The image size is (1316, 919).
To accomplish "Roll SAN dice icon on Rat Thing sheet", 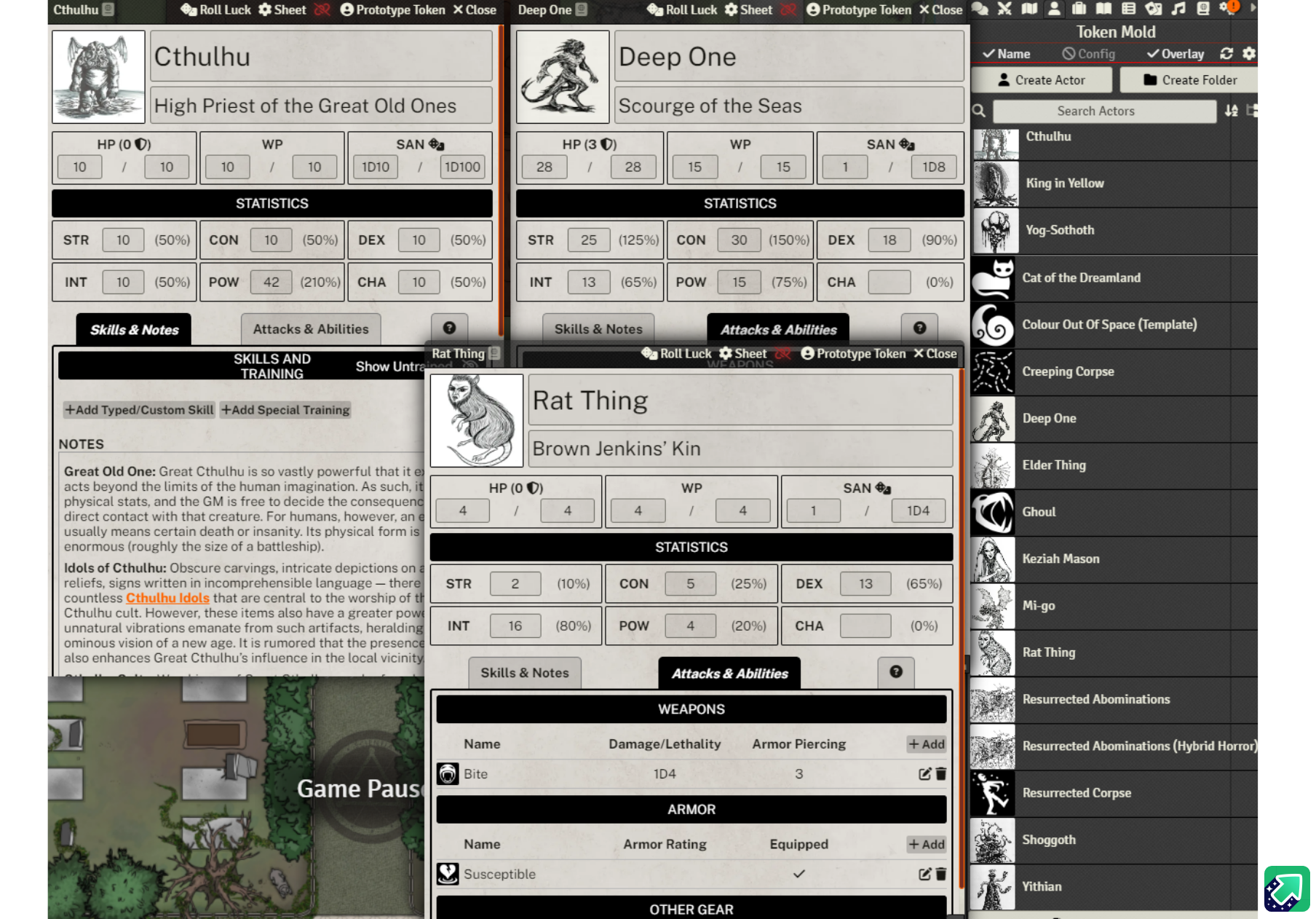I will tap(883, 488).
